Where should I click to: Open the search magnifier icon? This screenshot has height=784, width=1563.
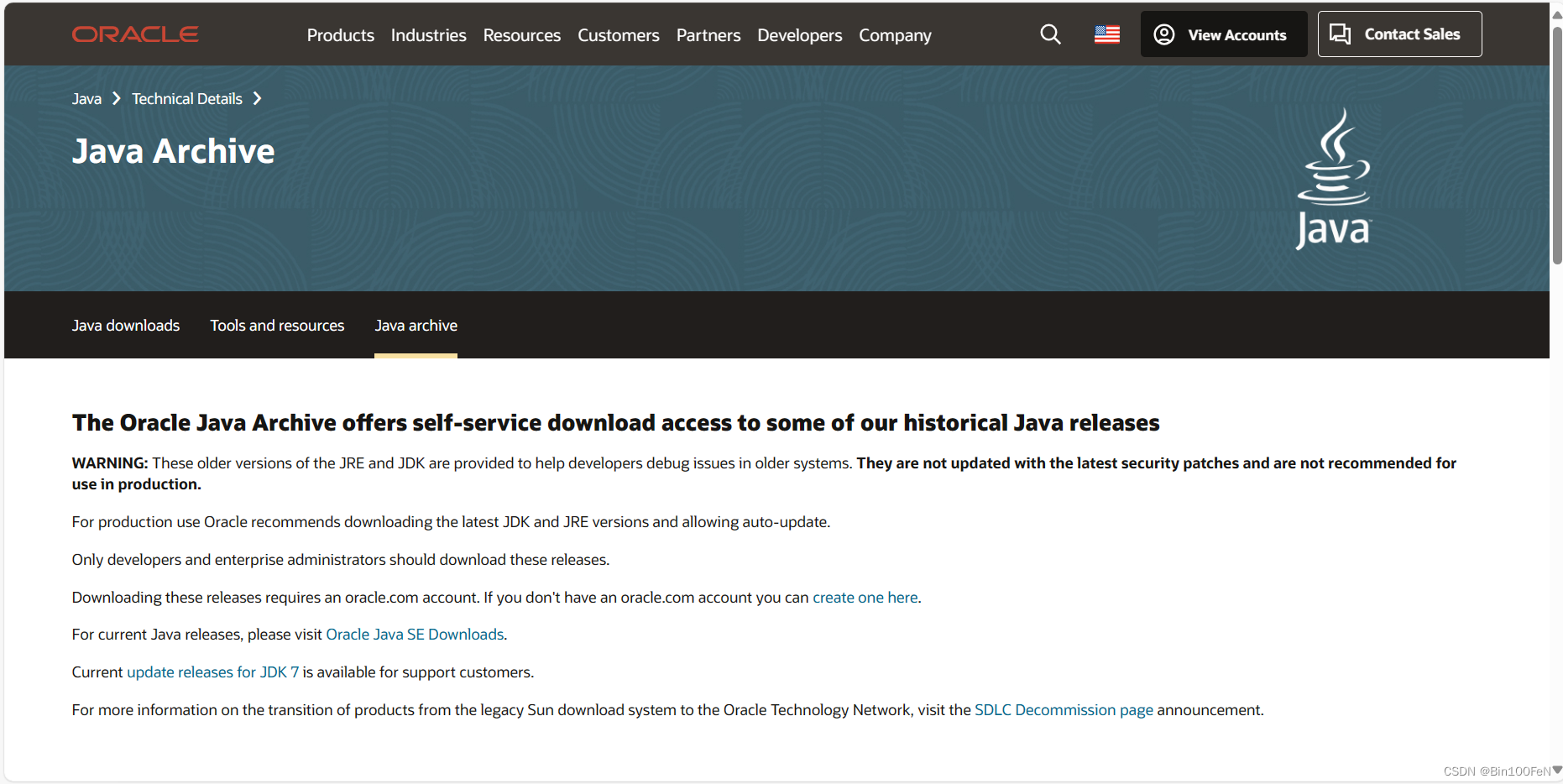1050,34
